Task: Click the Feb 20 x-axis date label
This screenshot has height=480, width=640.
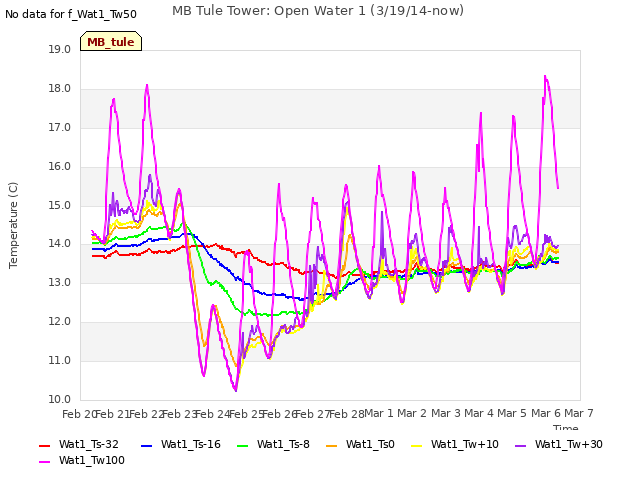Action: (x=78, y=414)
